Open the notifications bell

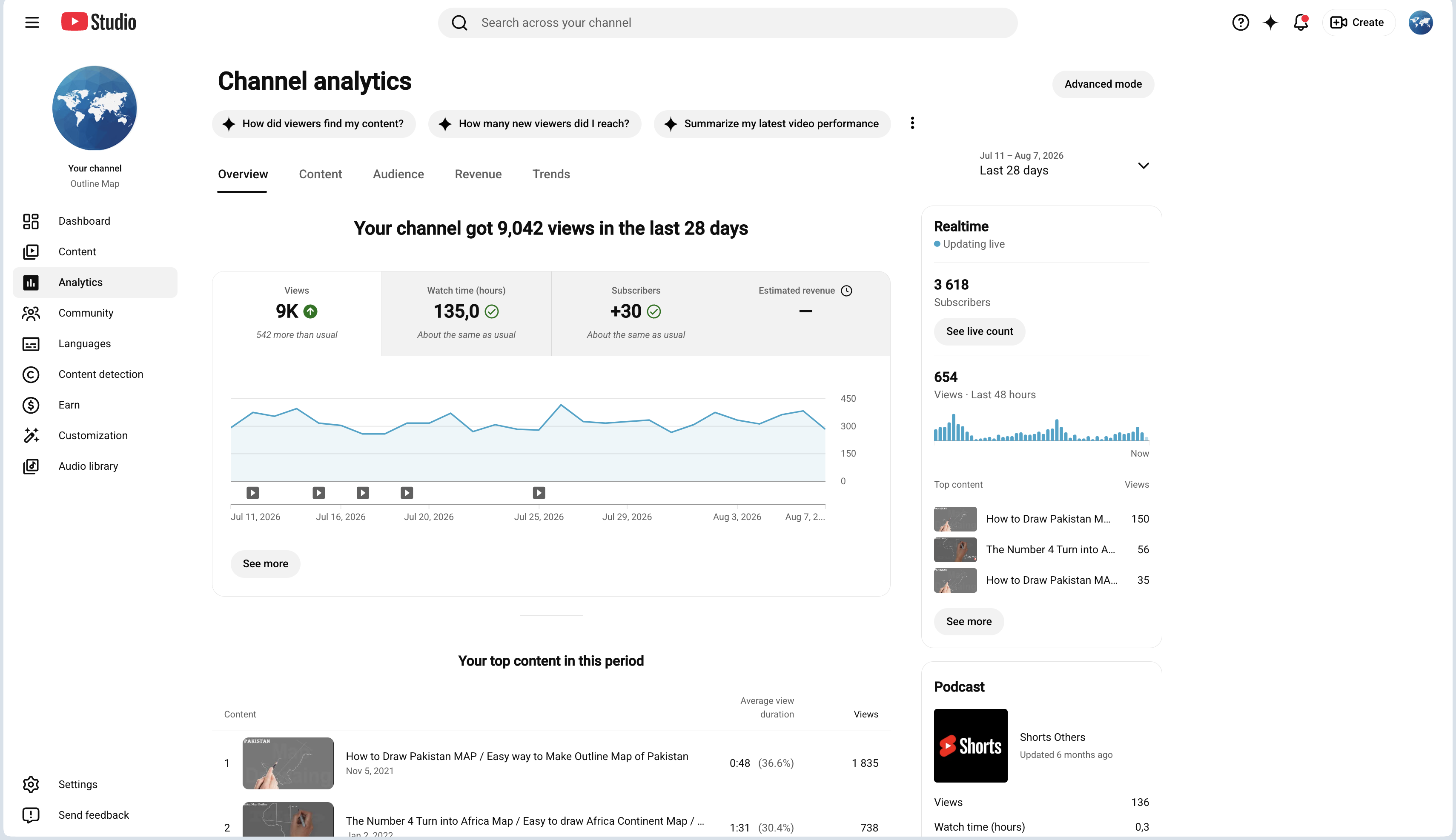tap(1301, 23)
